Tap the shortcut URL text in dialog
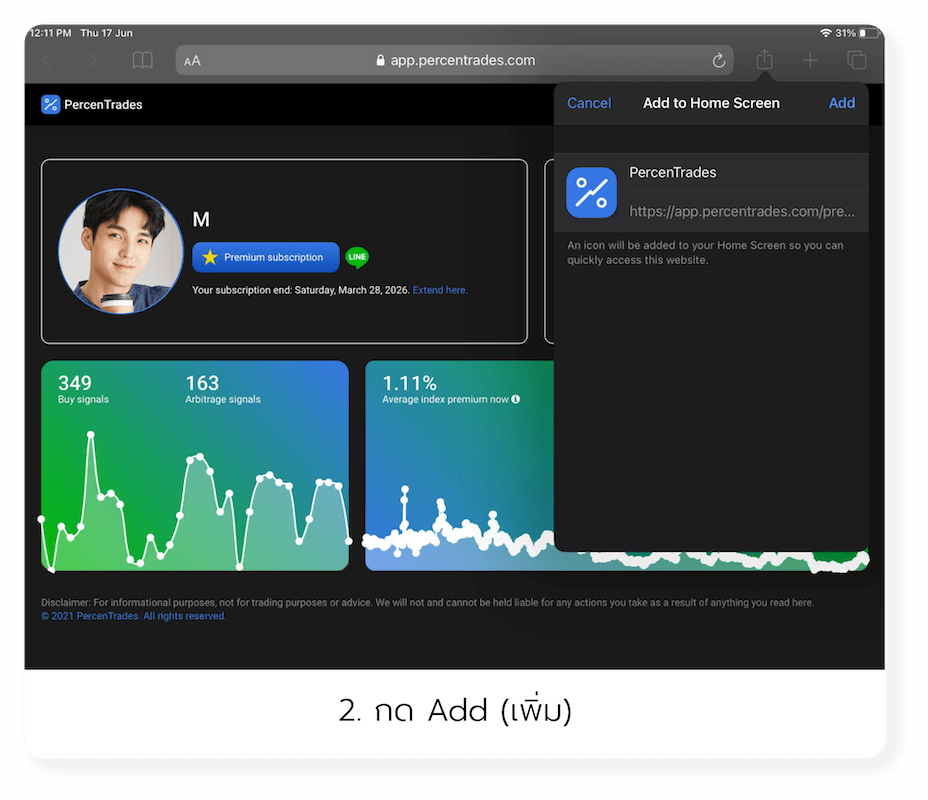 [741, 211]
